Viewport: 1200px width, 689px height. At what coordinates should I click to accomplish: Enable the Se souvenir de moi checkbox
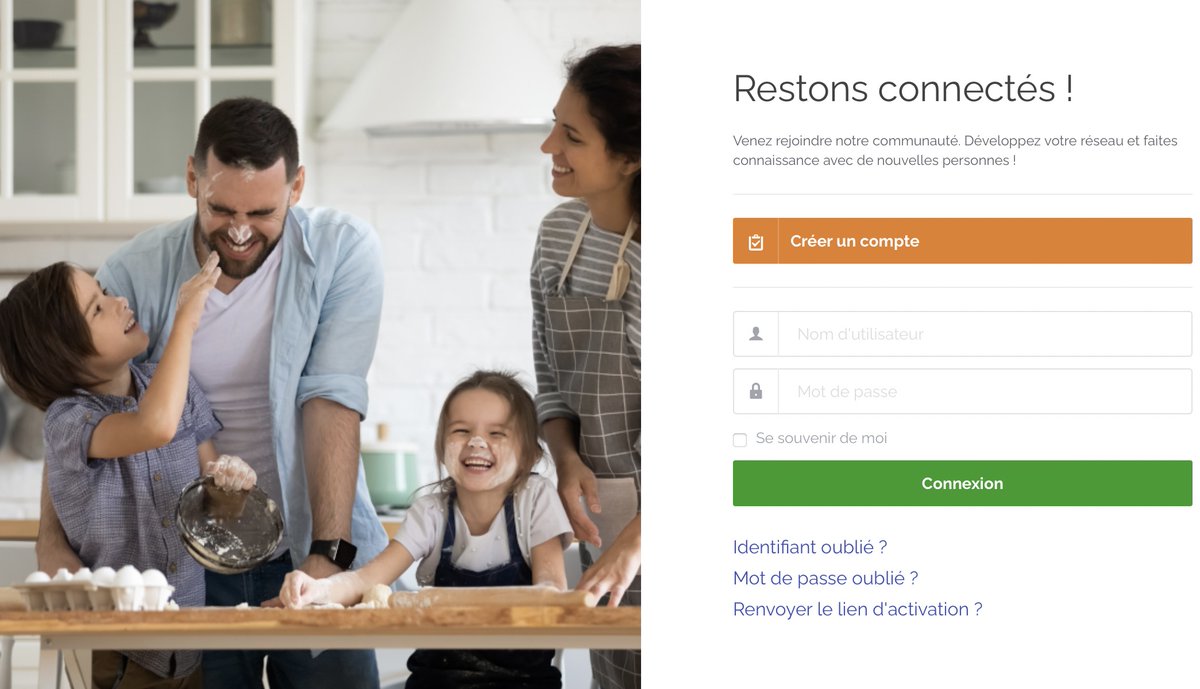pyautogui.click(x=740, y=440)
